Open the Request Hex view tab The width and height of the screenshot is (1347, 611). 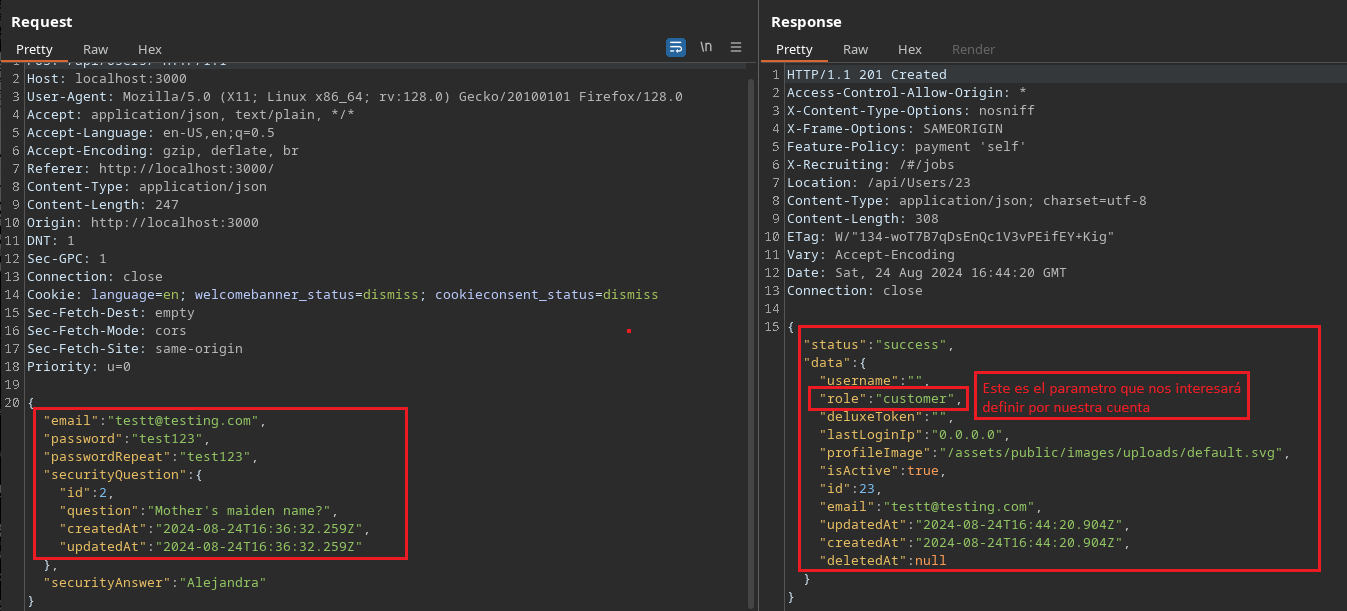coord(150,49)
